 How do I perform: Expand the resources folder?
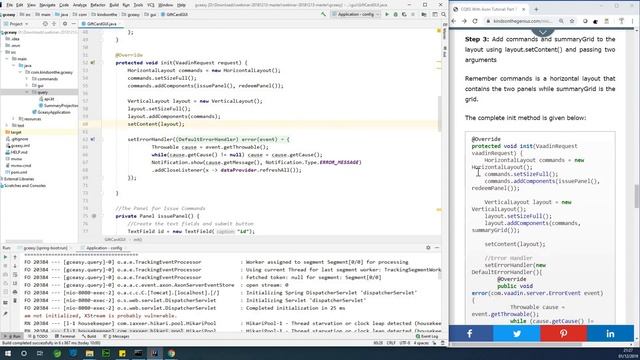(13, 119)
